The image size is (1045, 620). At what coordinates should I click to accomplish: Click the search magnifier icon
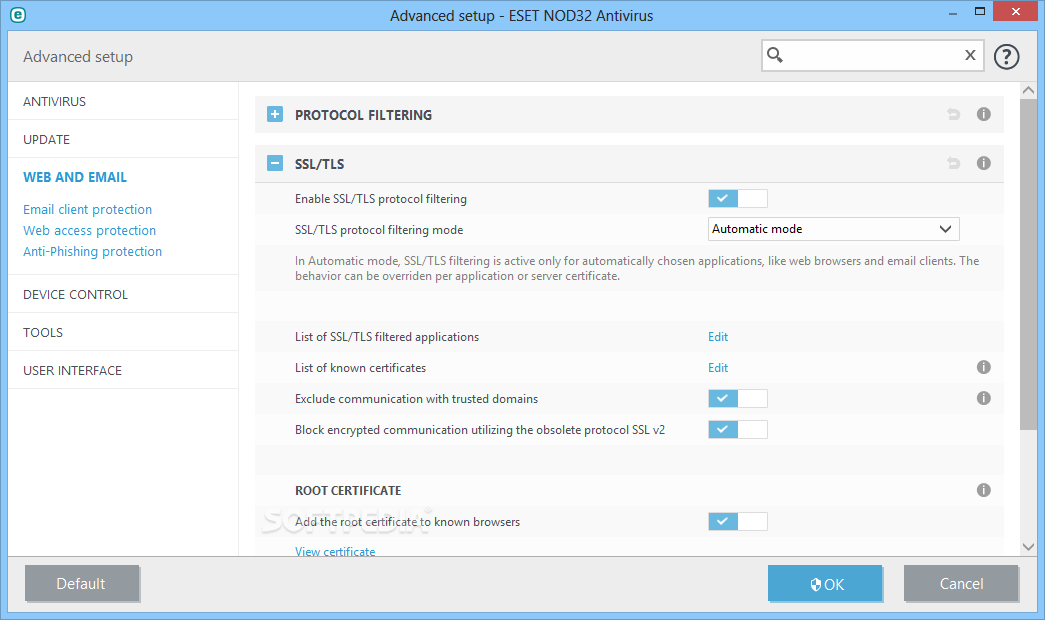point(774,55)
